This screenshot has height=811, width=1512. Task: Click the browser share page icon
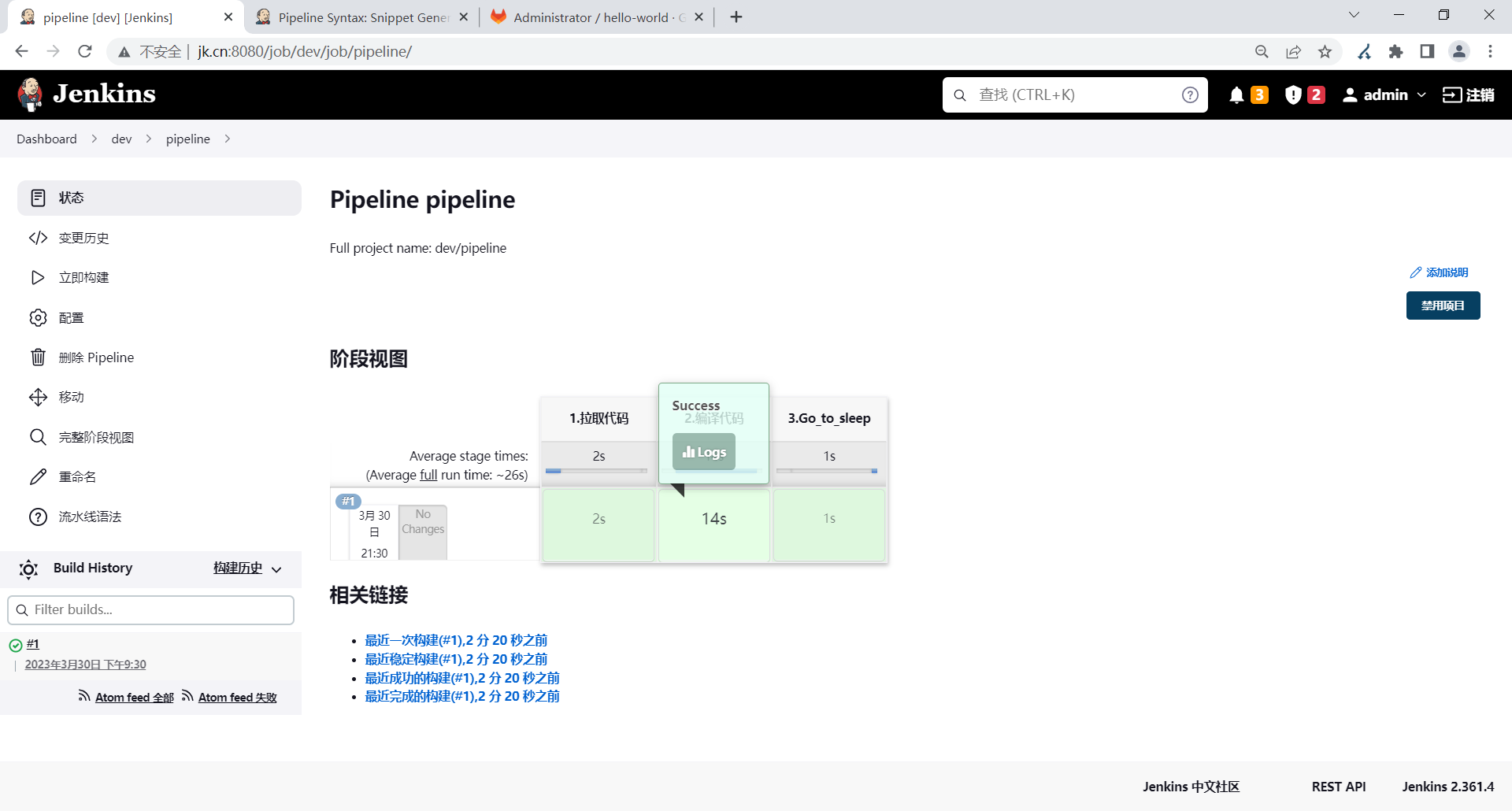point(1293,52)
